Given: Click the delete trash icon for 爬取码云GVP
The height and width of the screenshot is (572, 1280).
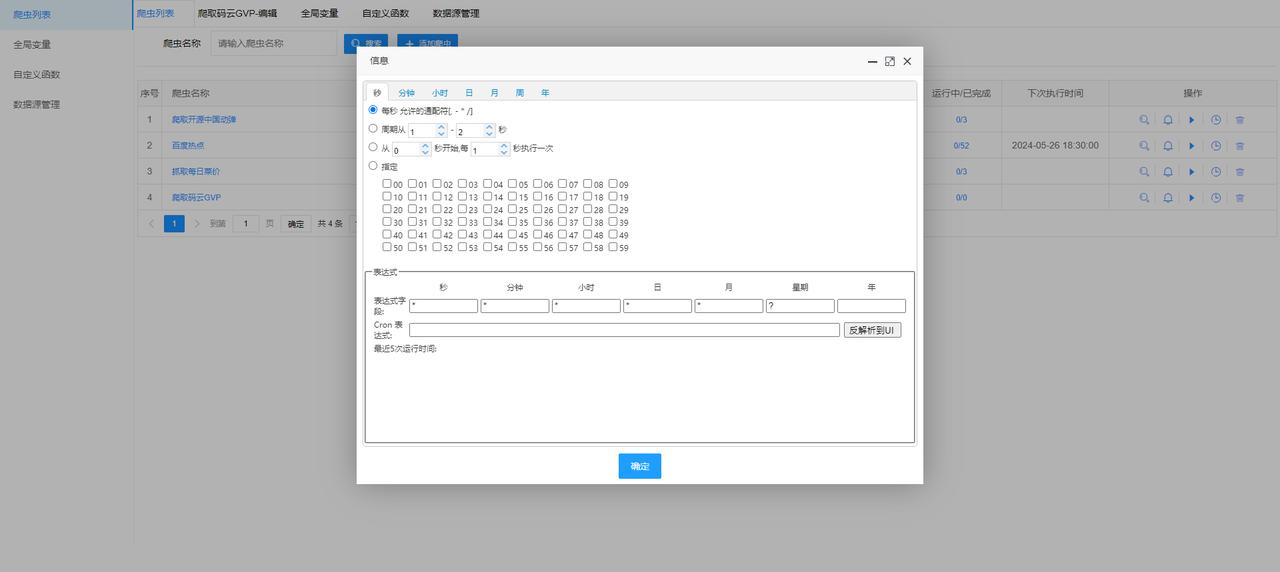Looking at the screenshot, I should pyautogui.click(x=1240, y=198).
